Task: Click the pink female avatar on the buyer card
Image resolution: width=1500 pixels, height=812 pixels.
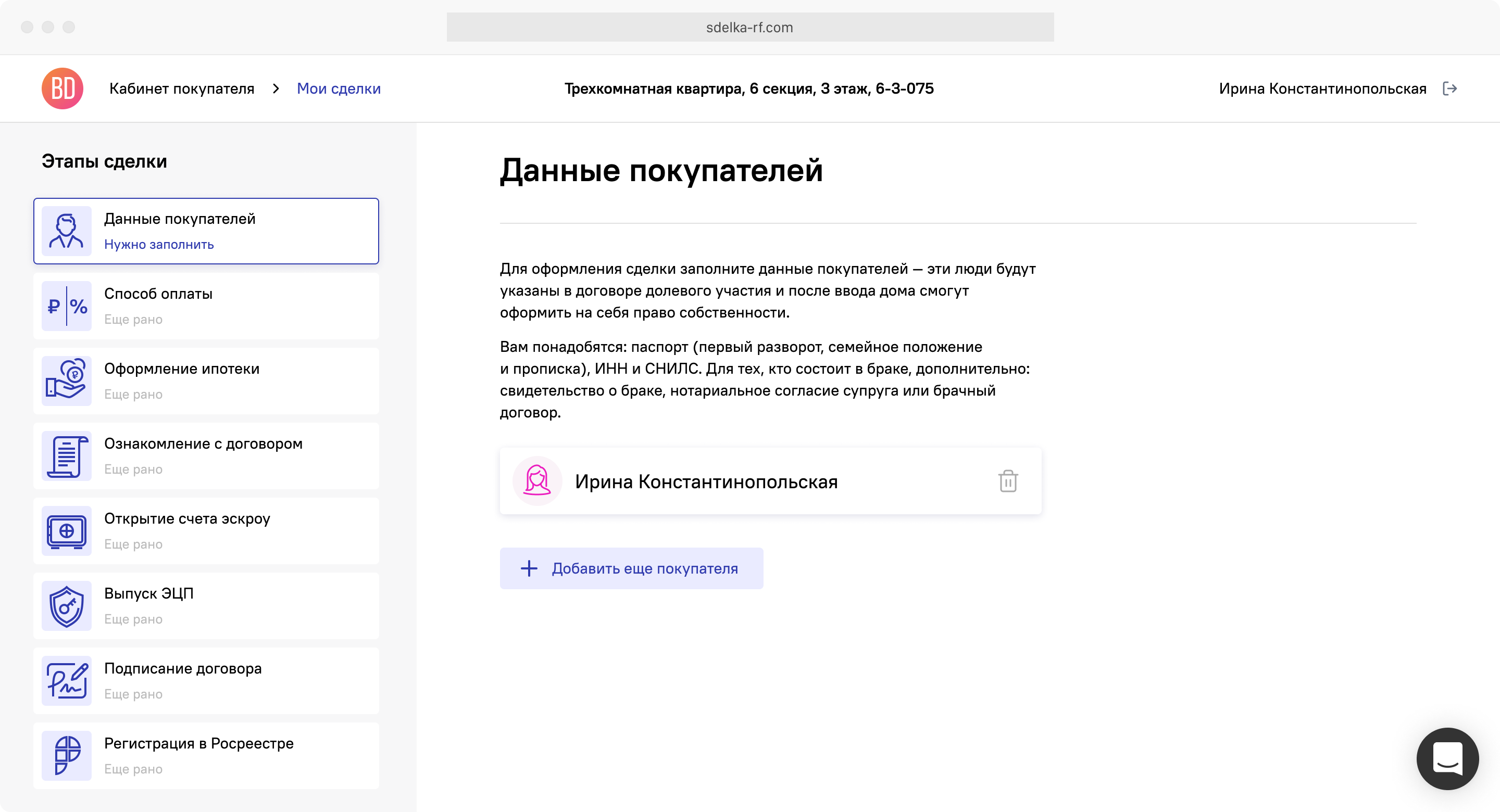Action: 537,481
